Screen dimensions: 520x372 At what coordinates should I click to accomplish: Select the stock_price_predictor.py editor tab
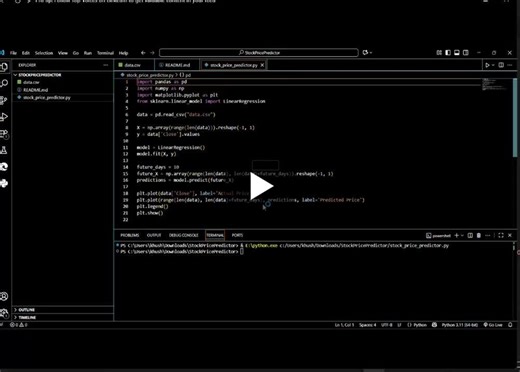click(x=234, y=65)
